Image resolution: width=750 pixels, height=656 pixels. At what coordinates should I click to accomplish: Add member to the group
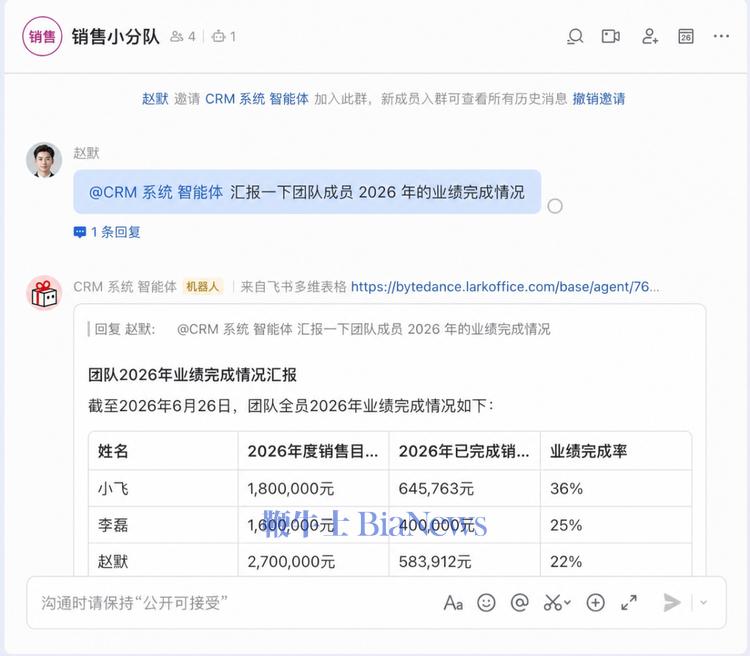point(650,36)
